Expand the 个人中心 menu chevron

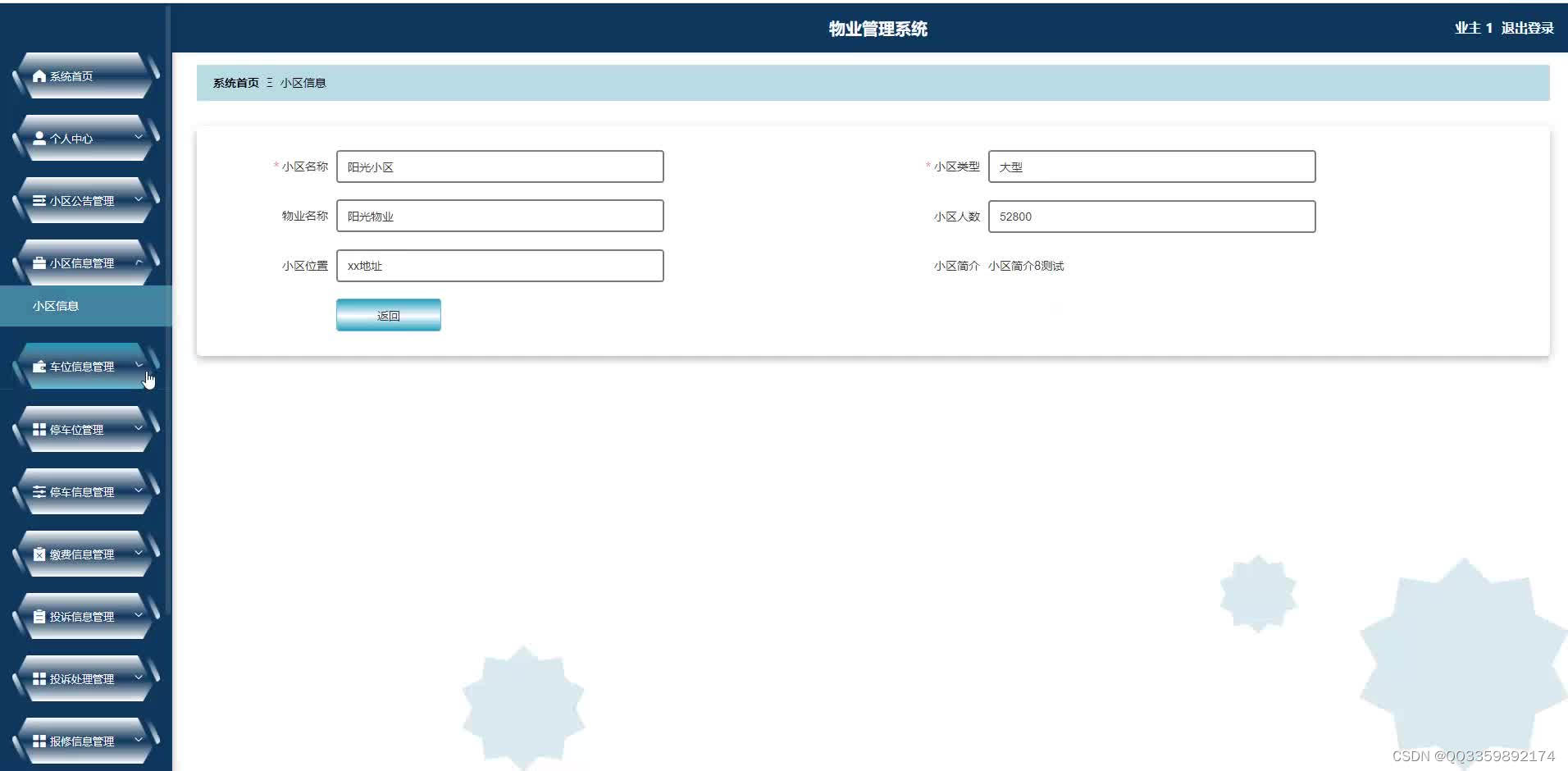pyautogui.click(x=139, y=137)
